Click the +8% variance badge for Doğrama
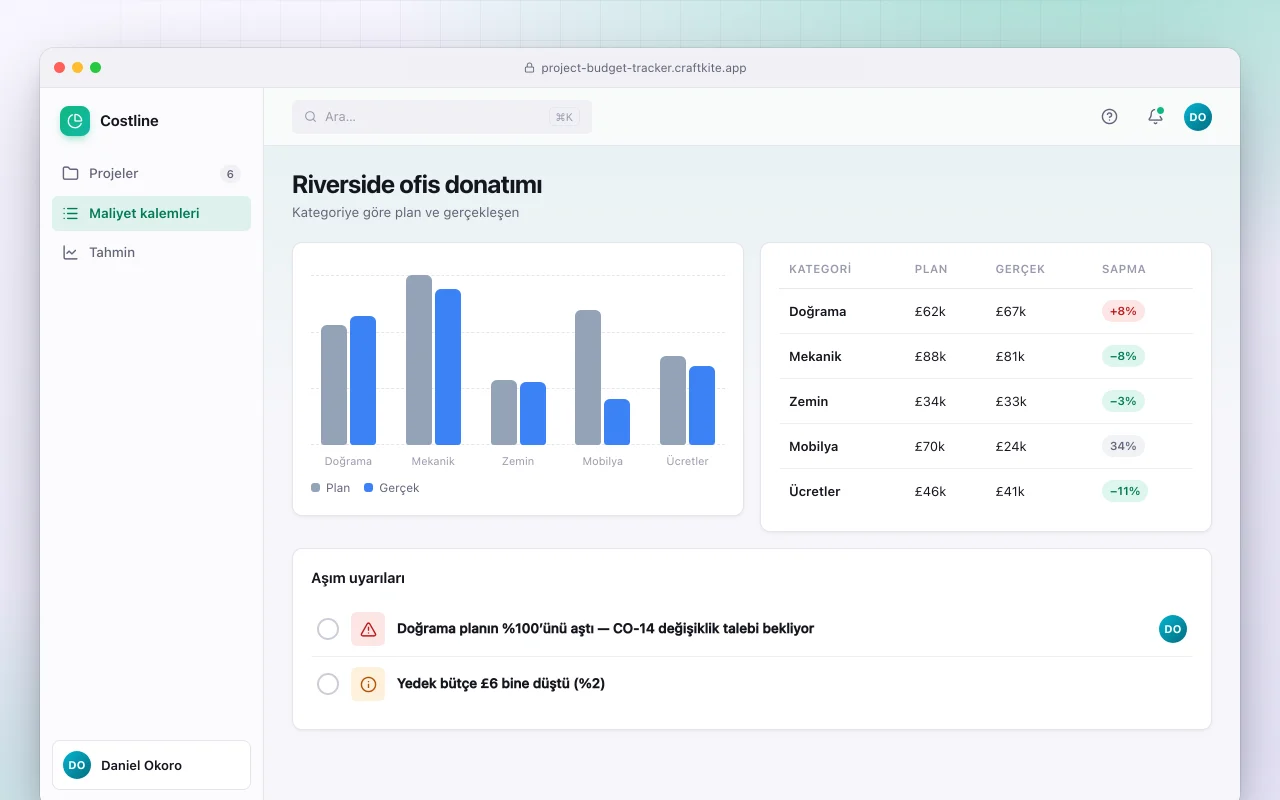Screen dimensions: 1280x800 pos(1123,311)
